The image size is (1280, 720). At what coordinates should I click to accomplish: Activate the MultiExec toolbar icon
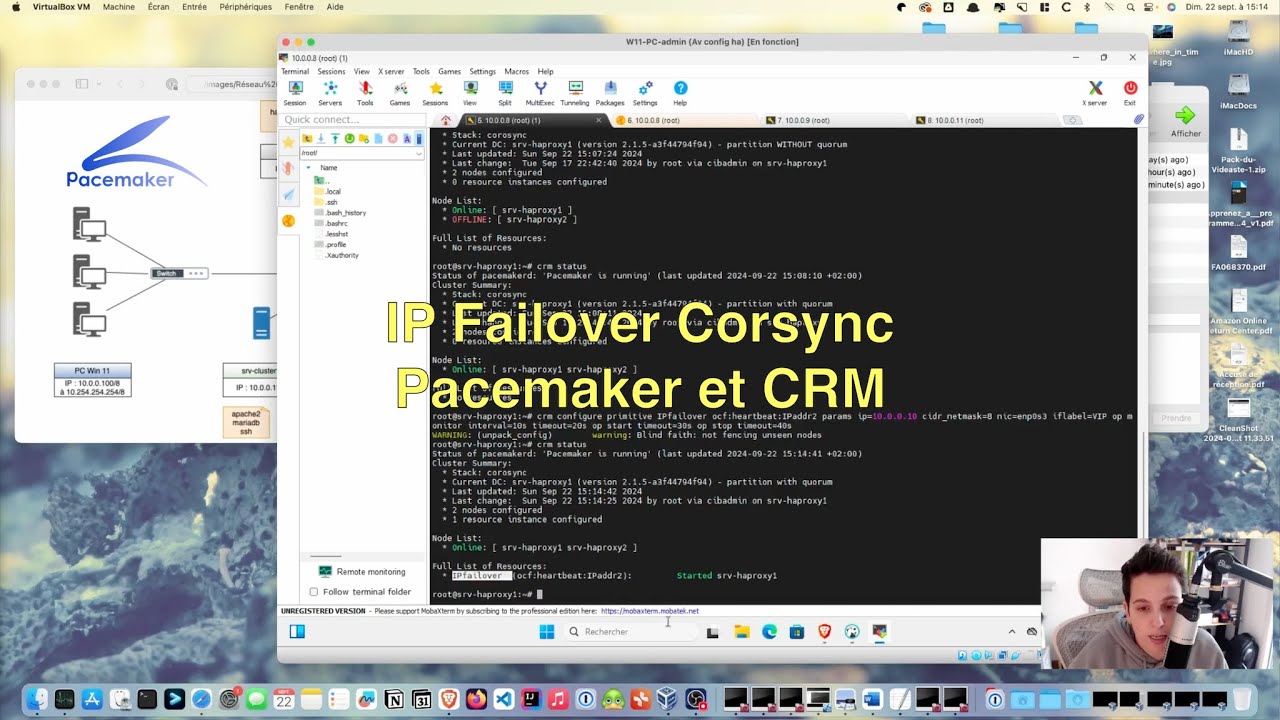(540, 93)
